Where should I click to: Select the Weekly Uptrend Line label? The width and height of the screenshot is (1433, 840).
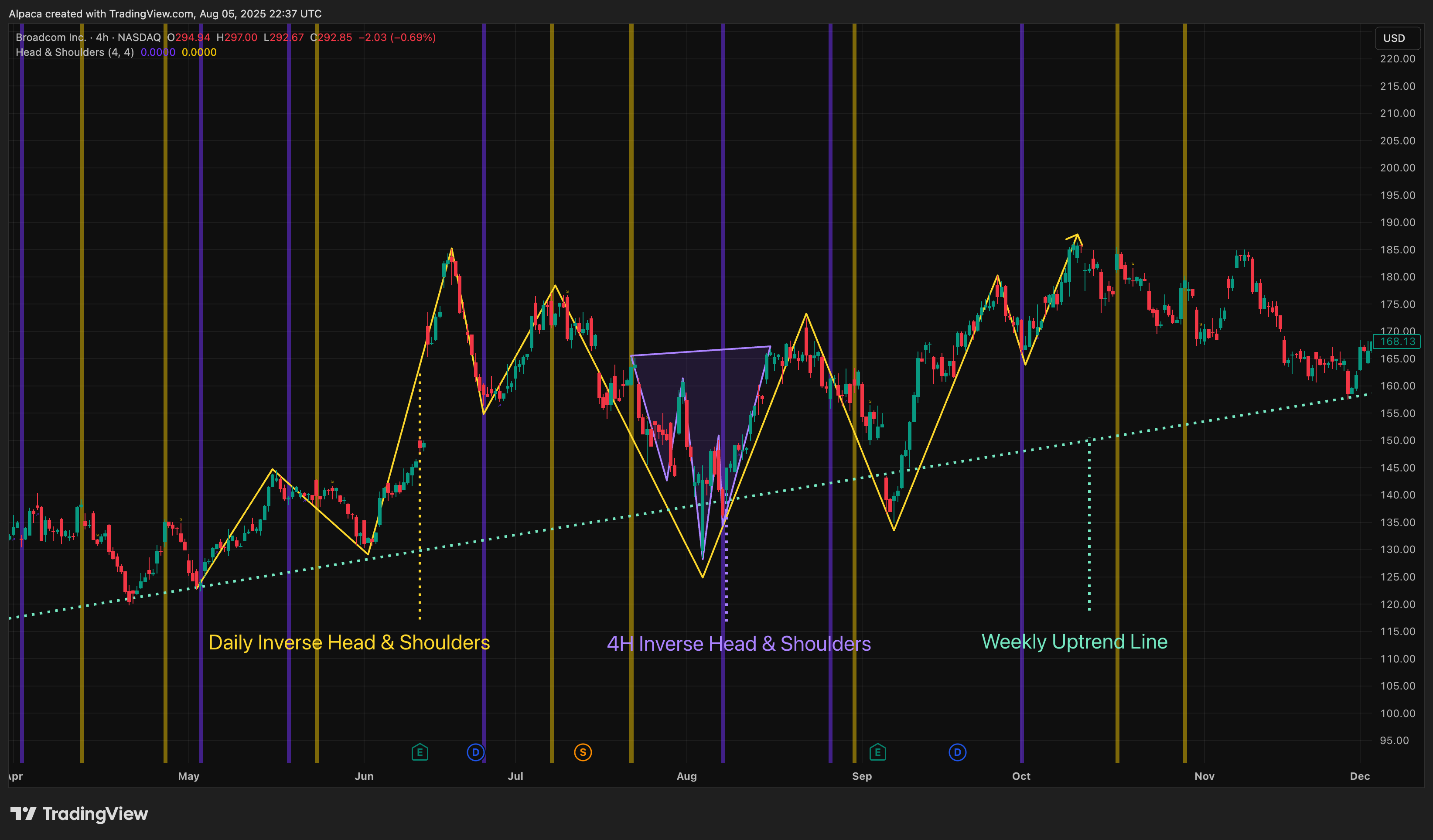pyautogui.click(x=1074, y=642)
